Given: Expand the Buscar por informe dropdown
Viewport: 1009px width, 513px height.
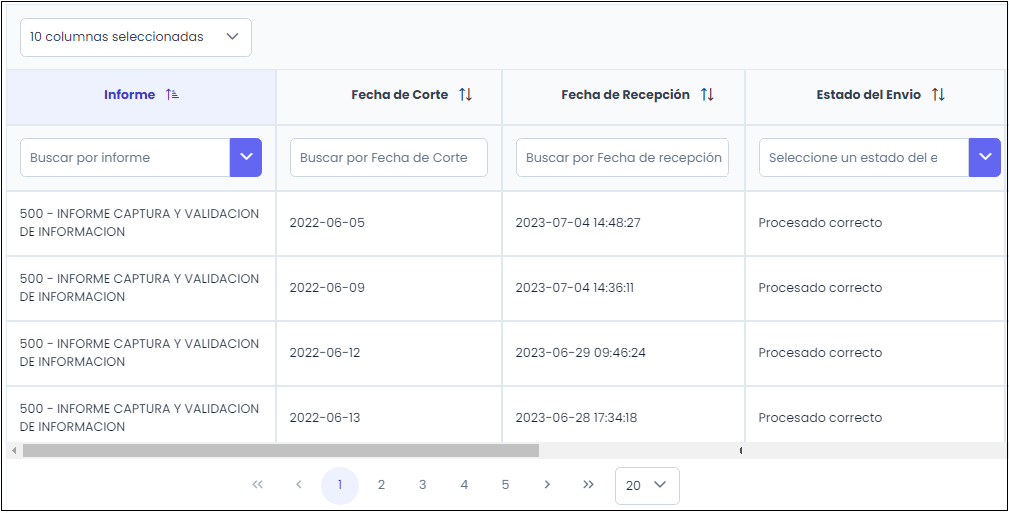Looking at the screenshot, I should tap(246, 157).
